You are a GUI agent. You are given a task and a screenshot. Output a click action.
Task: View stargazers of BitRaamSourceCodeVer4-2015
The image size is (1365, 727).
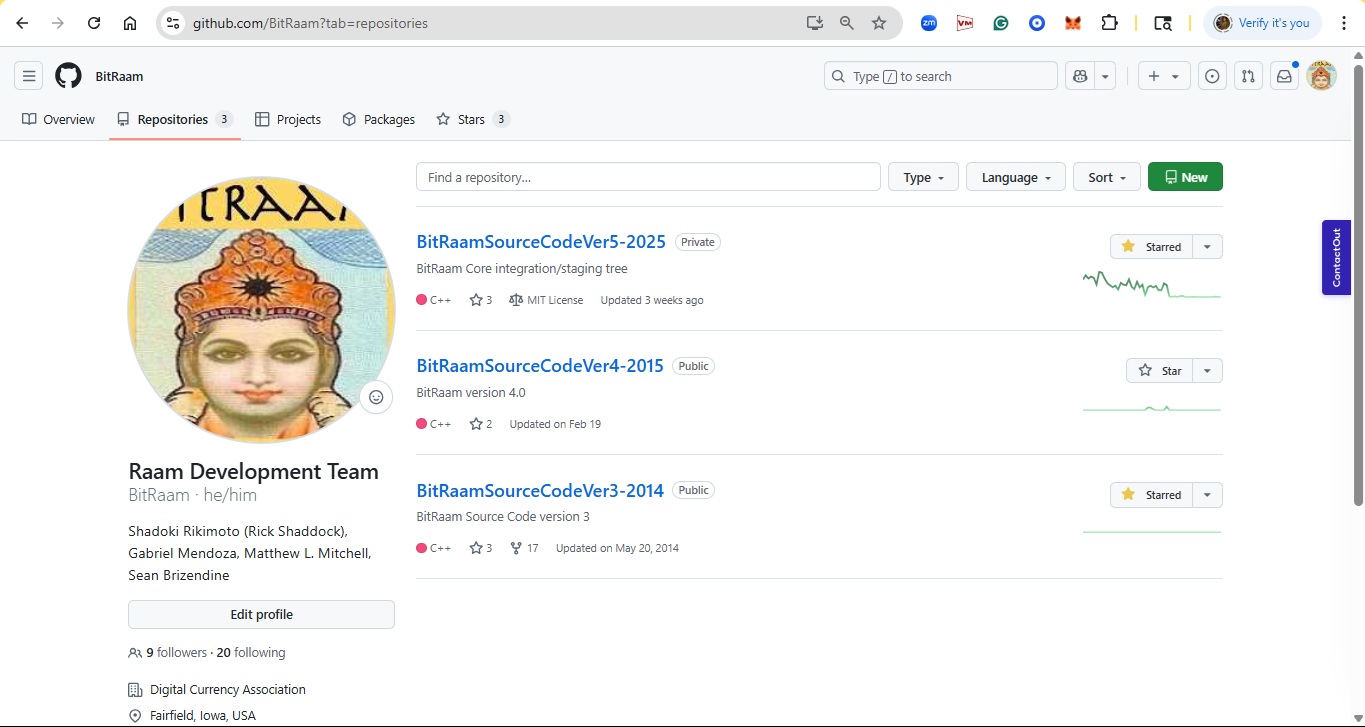click(481, 424)
